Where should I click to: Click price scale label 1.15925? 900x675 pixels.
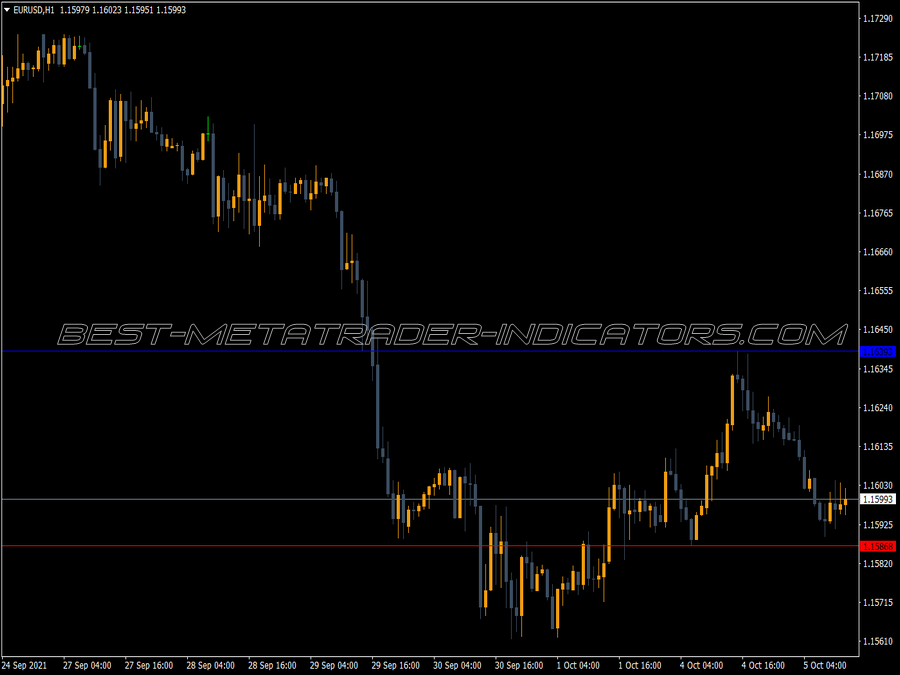coord(878,525)
